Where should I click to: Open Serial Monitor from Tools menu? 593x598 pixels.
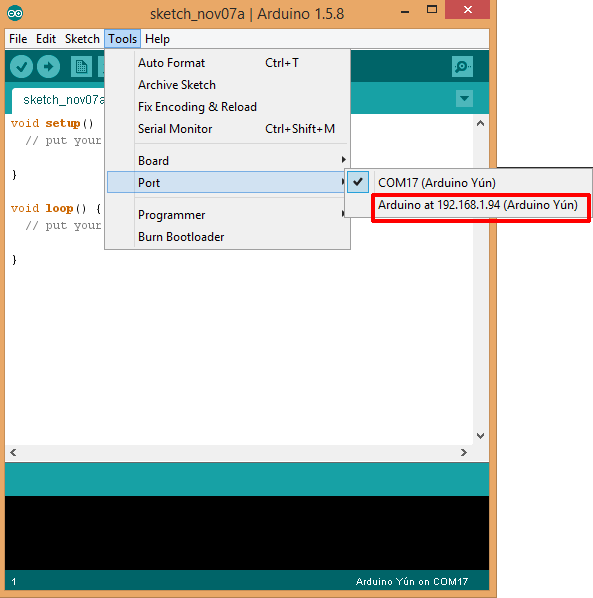click(x=227, y=129)
